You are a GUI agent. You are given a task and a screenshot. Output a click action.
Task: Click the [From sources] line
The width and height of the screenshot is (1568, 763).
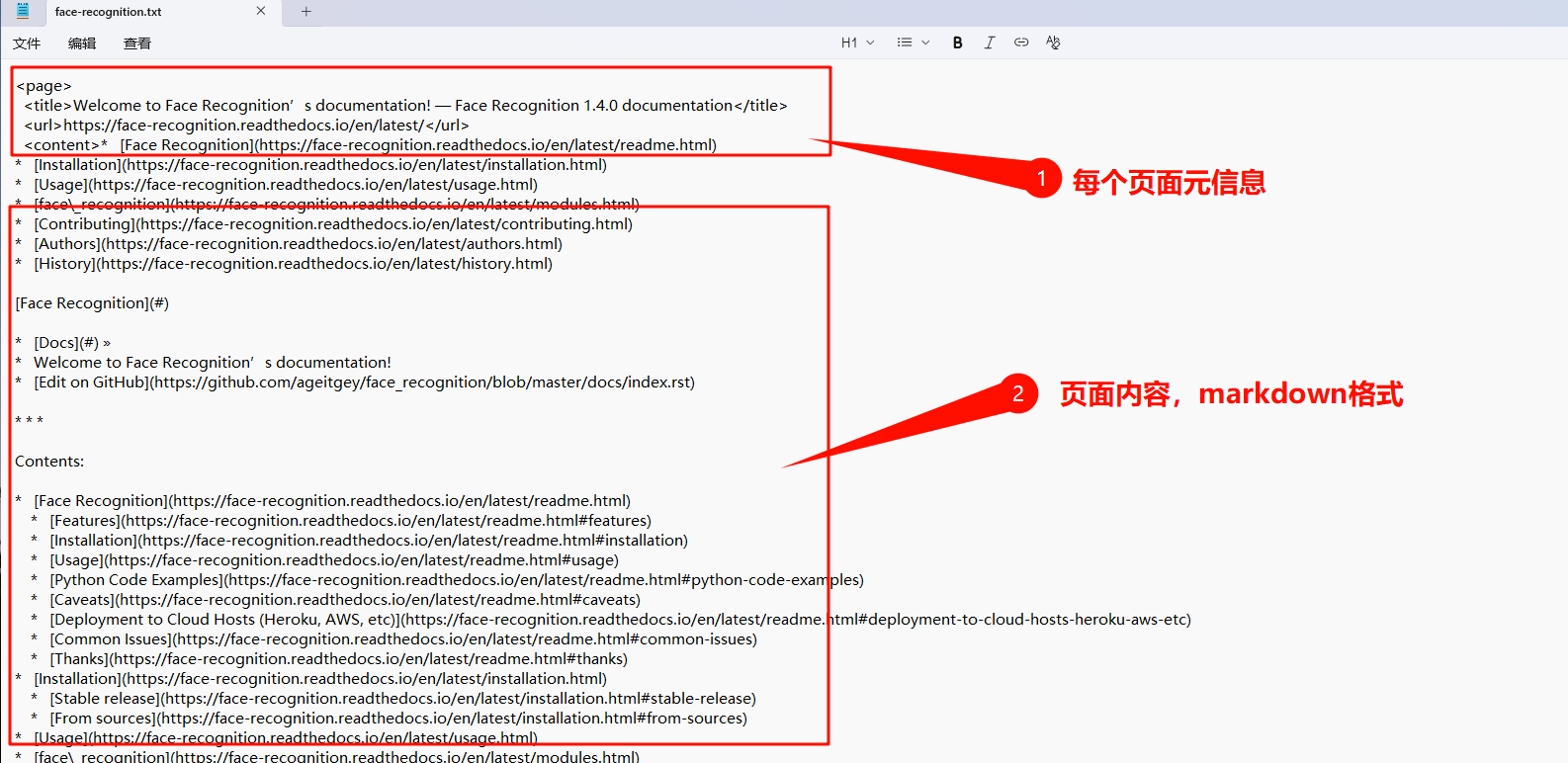tap(390, 719)
